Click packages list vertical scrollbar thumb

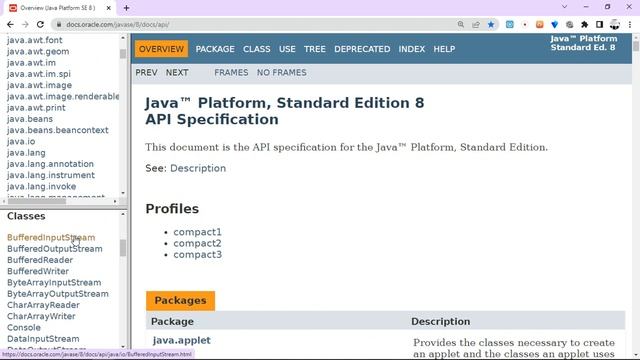click(123, 54)
